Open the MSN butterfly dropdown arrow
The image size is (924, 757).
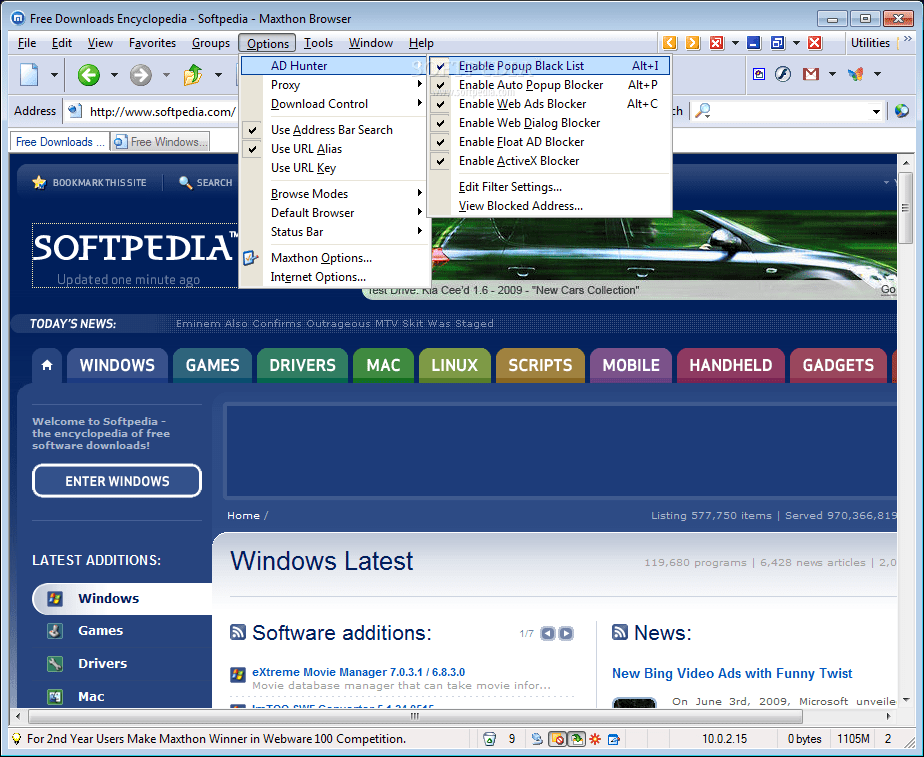[877, 74]
